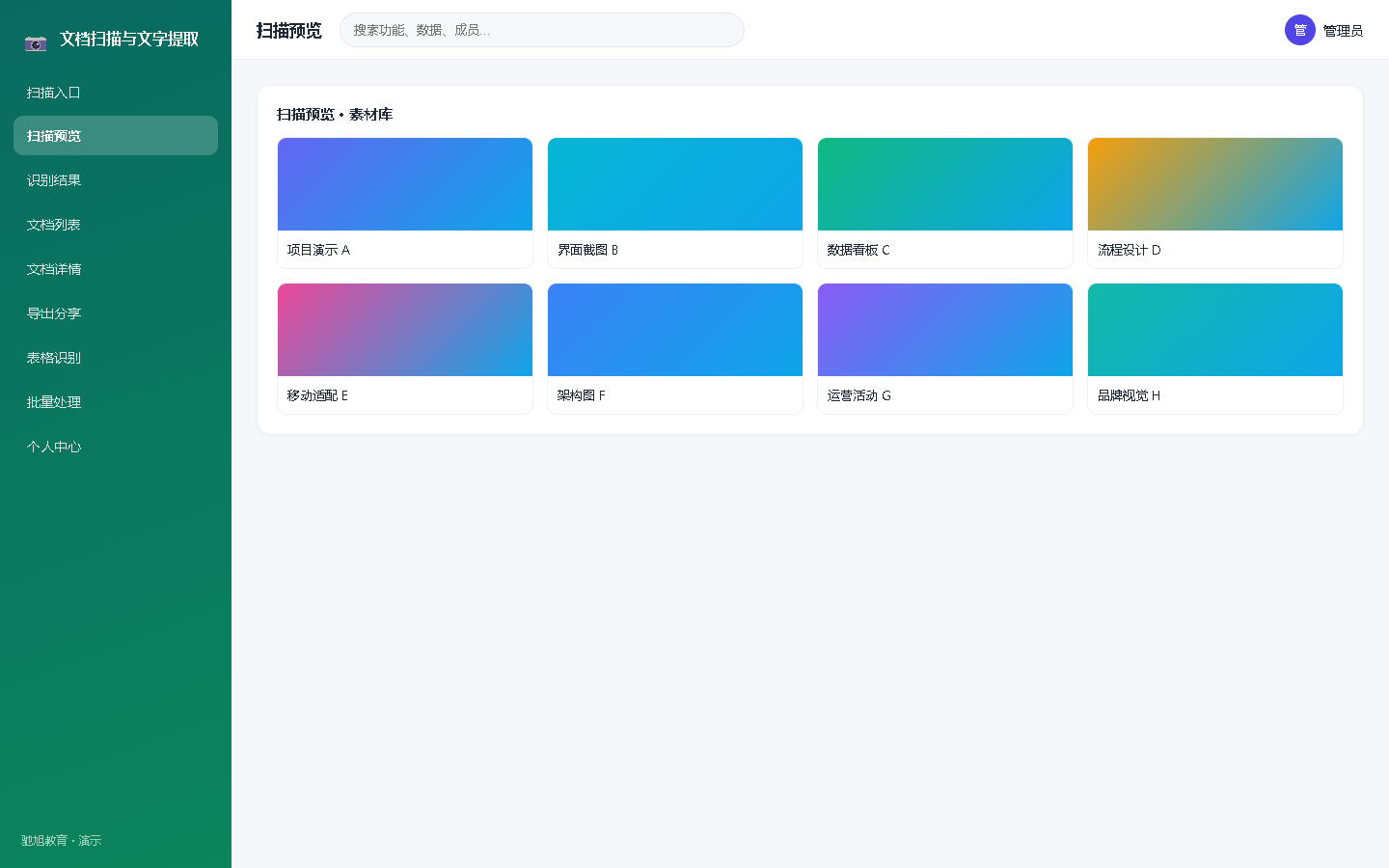1389x868 pixels.
Task: Switch to 表格识别
Action: coord(116,358)
